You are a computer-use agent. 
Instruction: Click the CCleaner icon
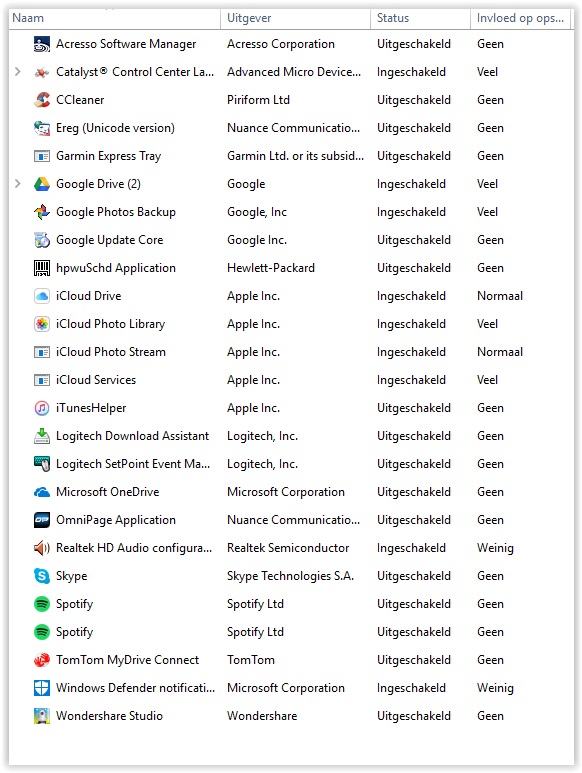coord(42,100)
